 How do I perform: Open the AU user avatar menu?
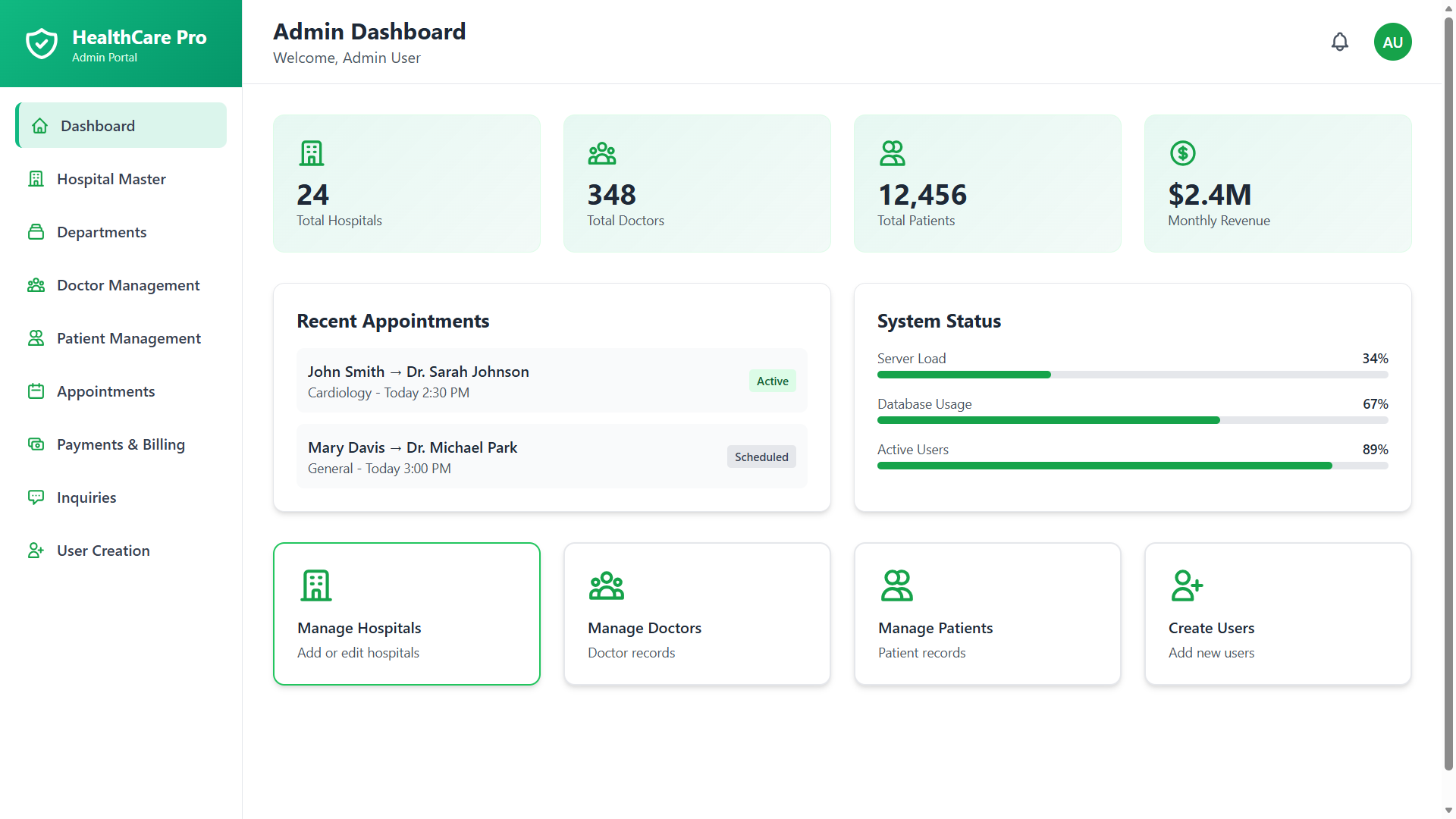coord(1392,42)
